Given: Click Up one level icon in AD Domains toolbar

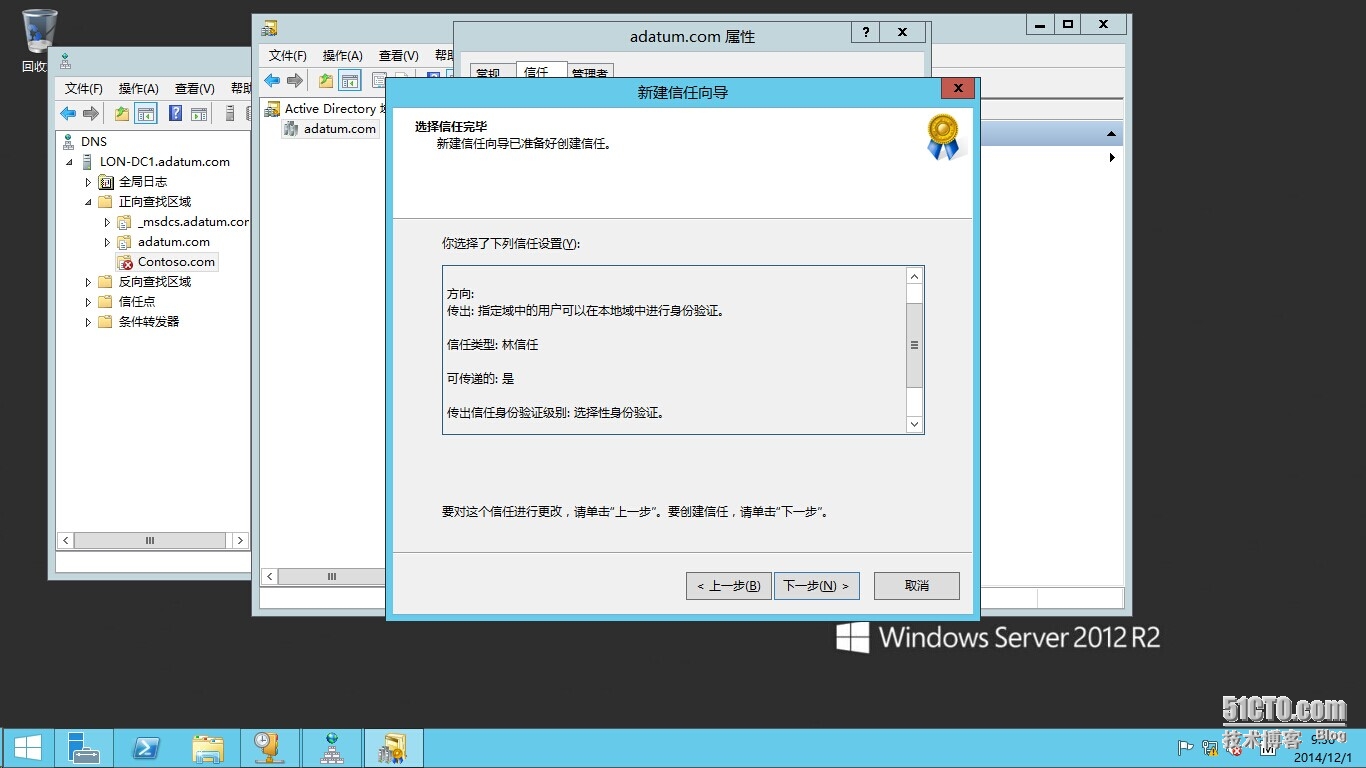Looking at the screenshot, I should click(326, 81).
